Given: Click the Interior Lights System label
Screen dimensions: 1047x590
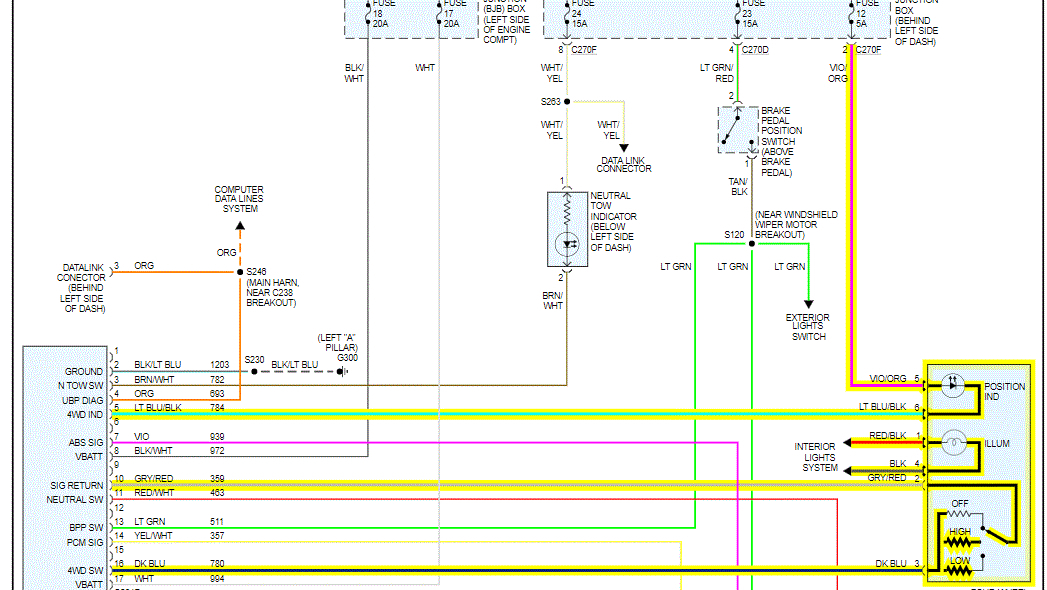Looking at the screenshot, I should pyautogui.click(x=816, y=457).
